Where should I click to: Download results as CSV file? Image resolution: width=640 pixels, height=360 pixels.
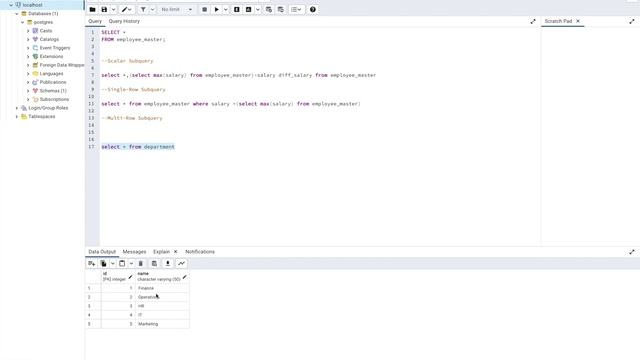(167, 264)
